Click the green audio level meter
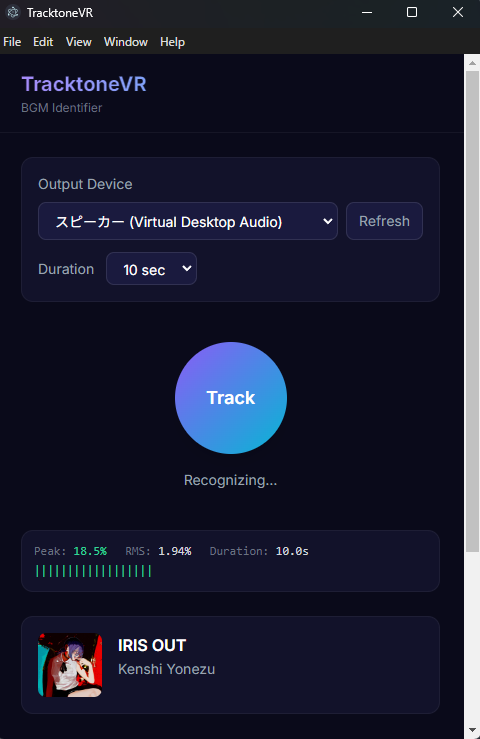The width and height of the screenshot is (480, 739). [93, 571]
